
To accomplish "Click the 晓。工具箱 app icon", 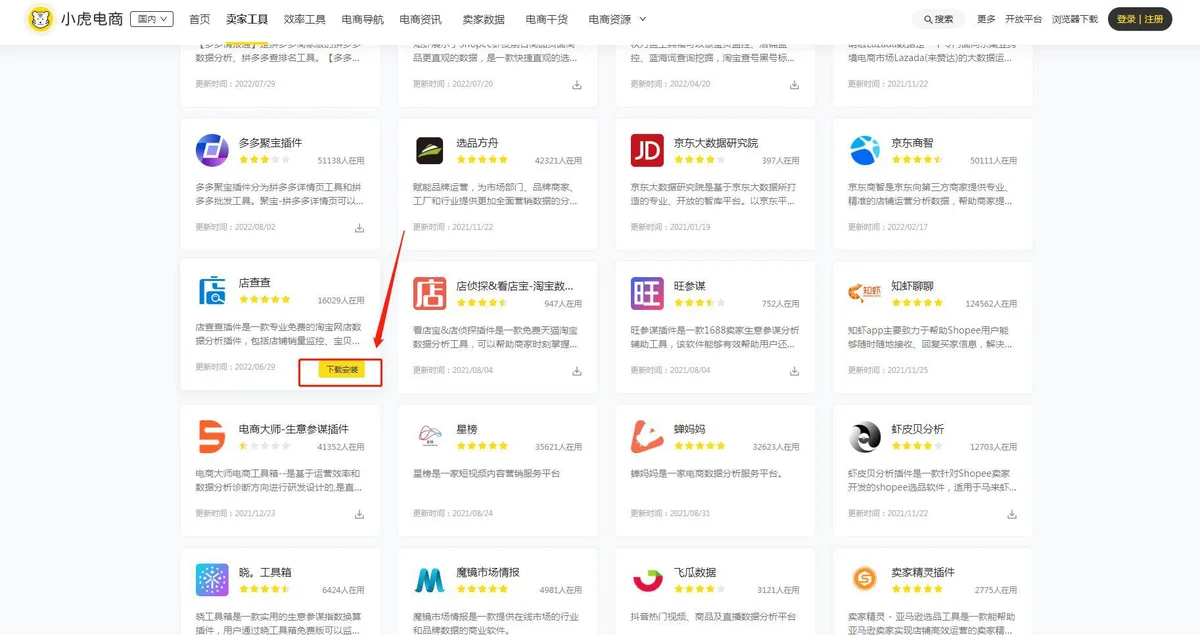I will pyautogui.click(x=212, y=579).
